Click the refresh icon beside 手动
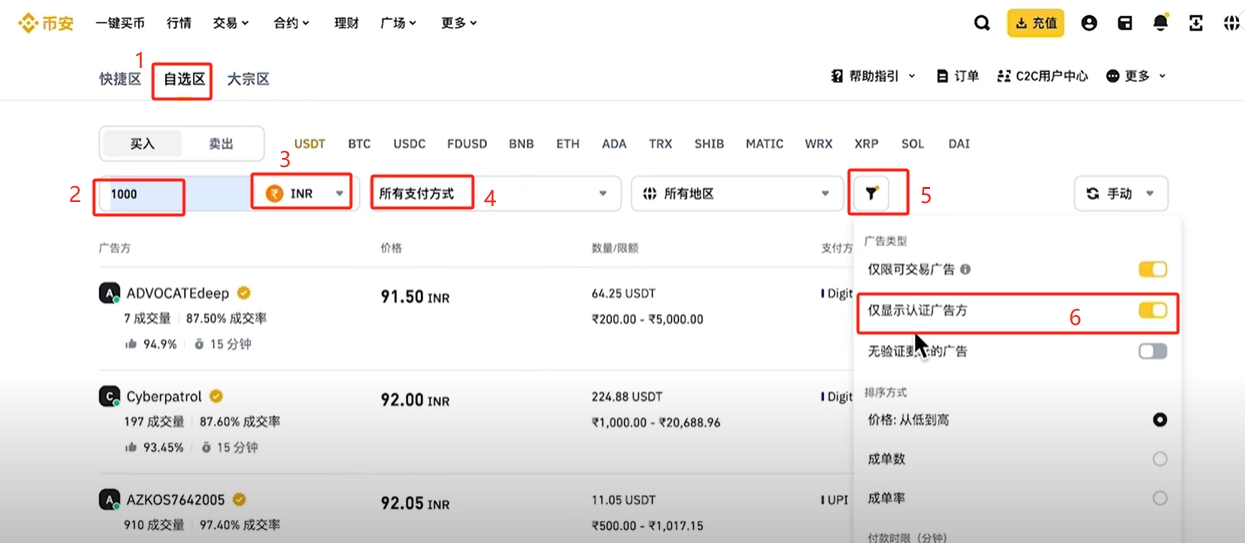 [1093, 193]
